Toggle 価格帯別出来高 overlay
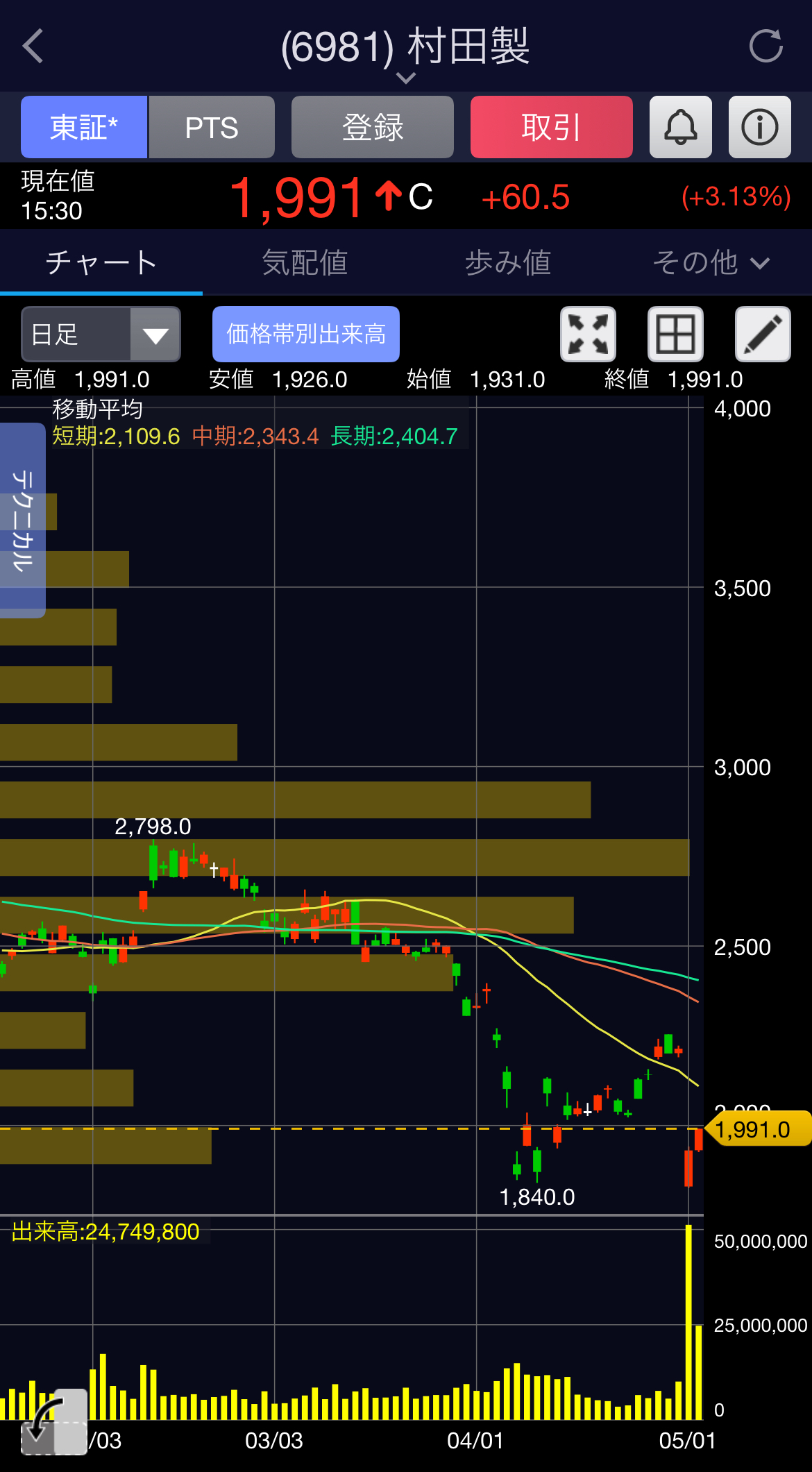The image size is (812, 1472). (306, 334)
